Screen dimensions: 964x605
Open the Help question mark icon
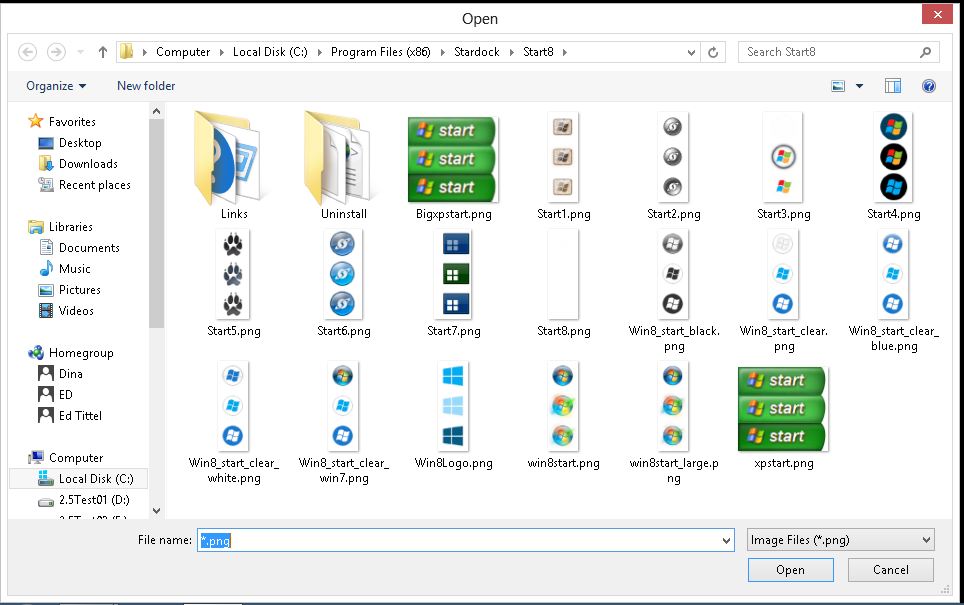(x=929, y=86)
